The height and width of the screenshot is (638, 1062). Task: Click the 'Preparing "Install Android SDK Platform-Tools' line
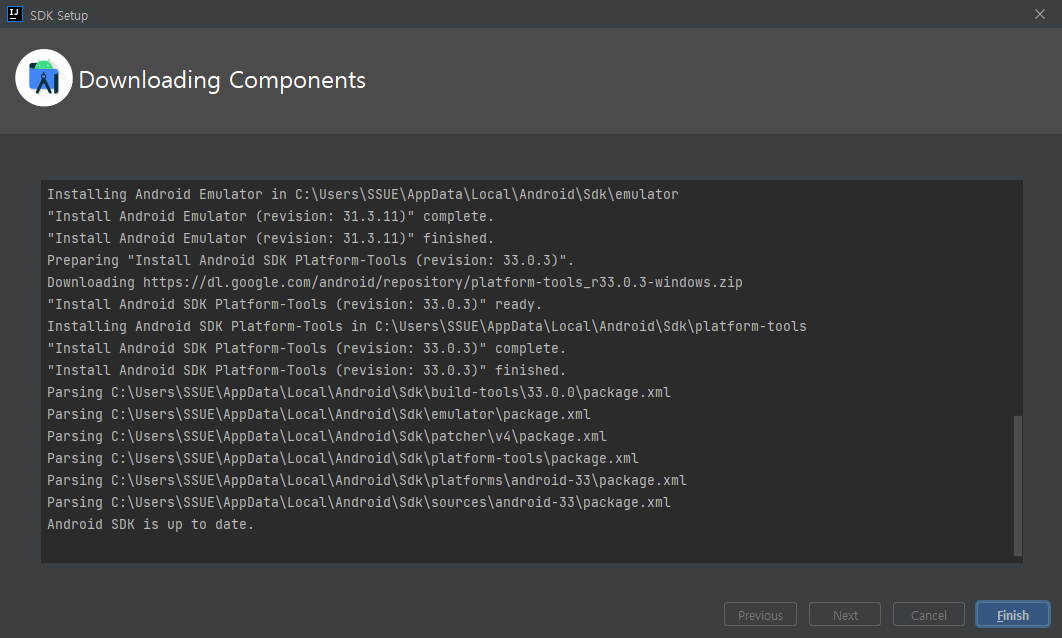(x=310, y=260)
